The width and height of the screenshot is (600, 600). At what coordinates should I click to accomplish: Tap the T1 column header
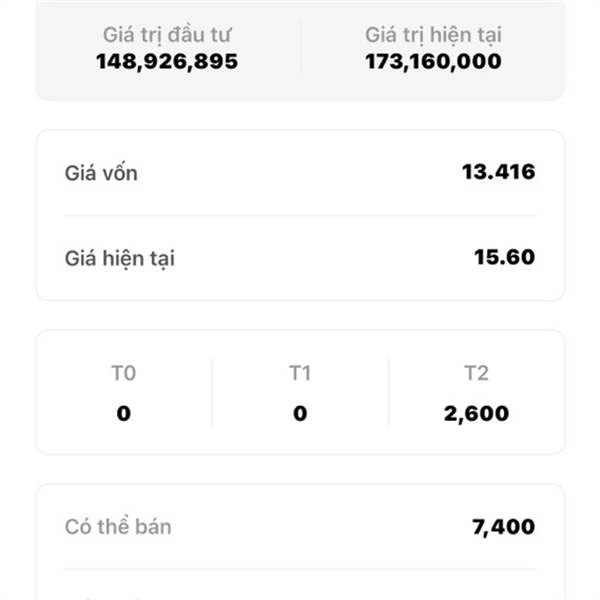[x=300, y=374]
